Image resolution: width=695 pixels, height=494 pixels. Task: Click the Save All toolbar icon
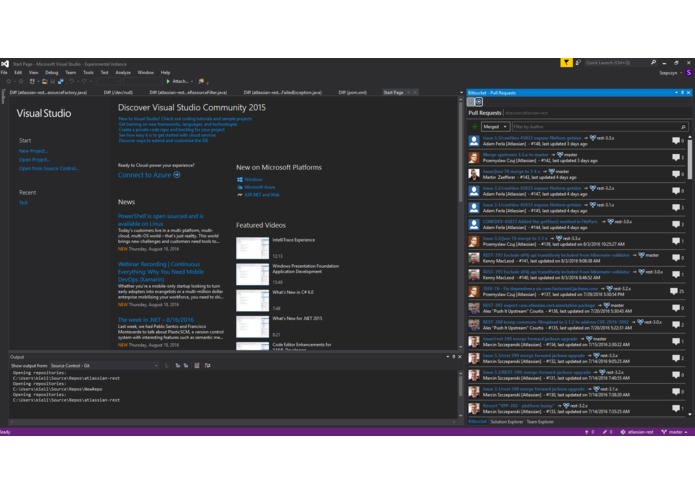pos(61,82)
